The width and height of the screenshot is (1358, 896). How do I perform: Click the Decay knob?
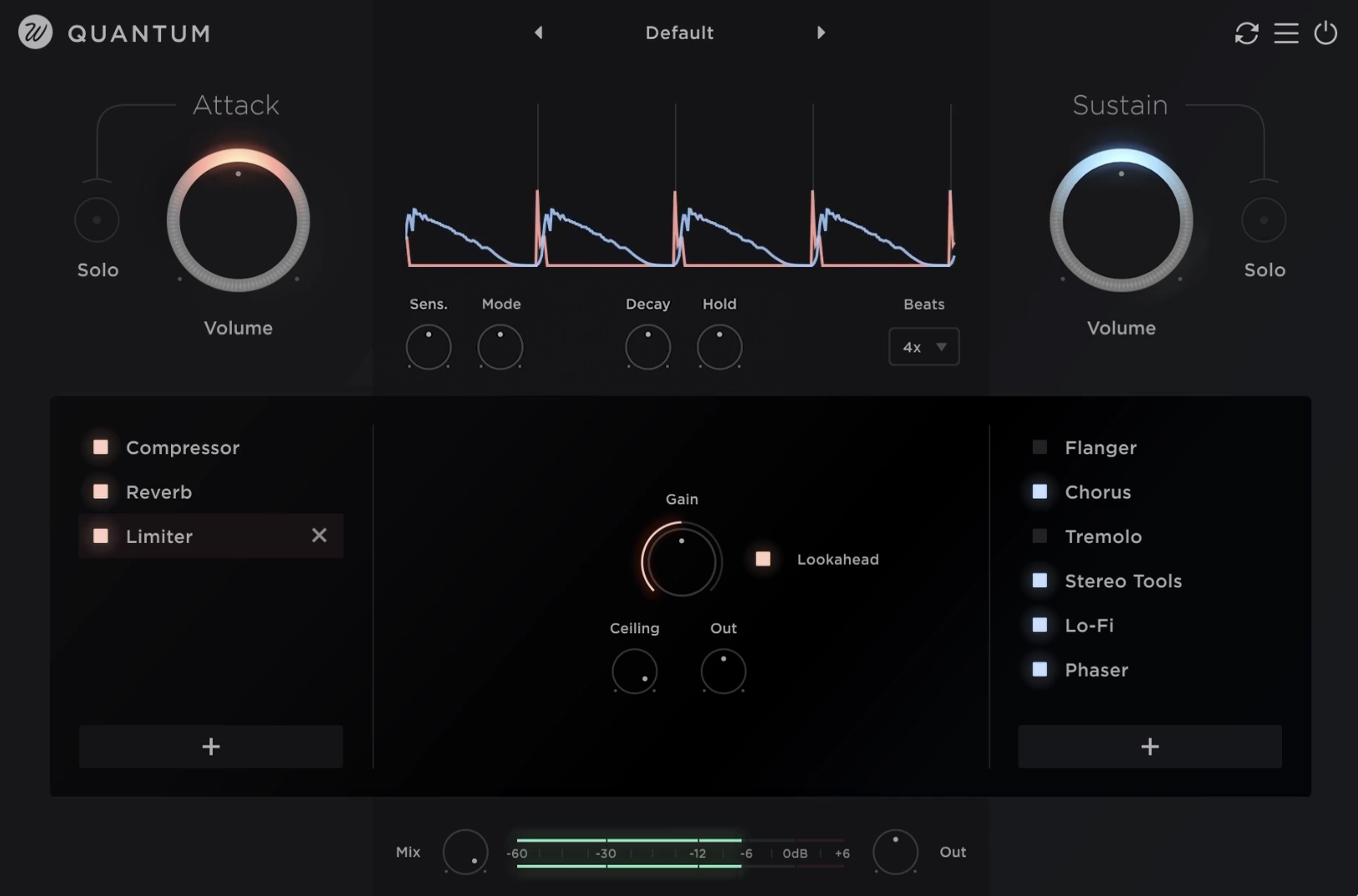click(x=648, y=347)
